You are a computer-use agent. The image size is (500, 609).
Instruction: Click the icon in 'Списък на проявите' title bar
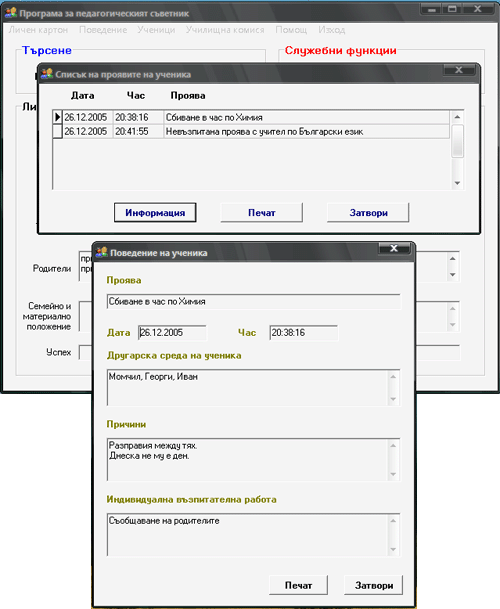tap(47, 73)
